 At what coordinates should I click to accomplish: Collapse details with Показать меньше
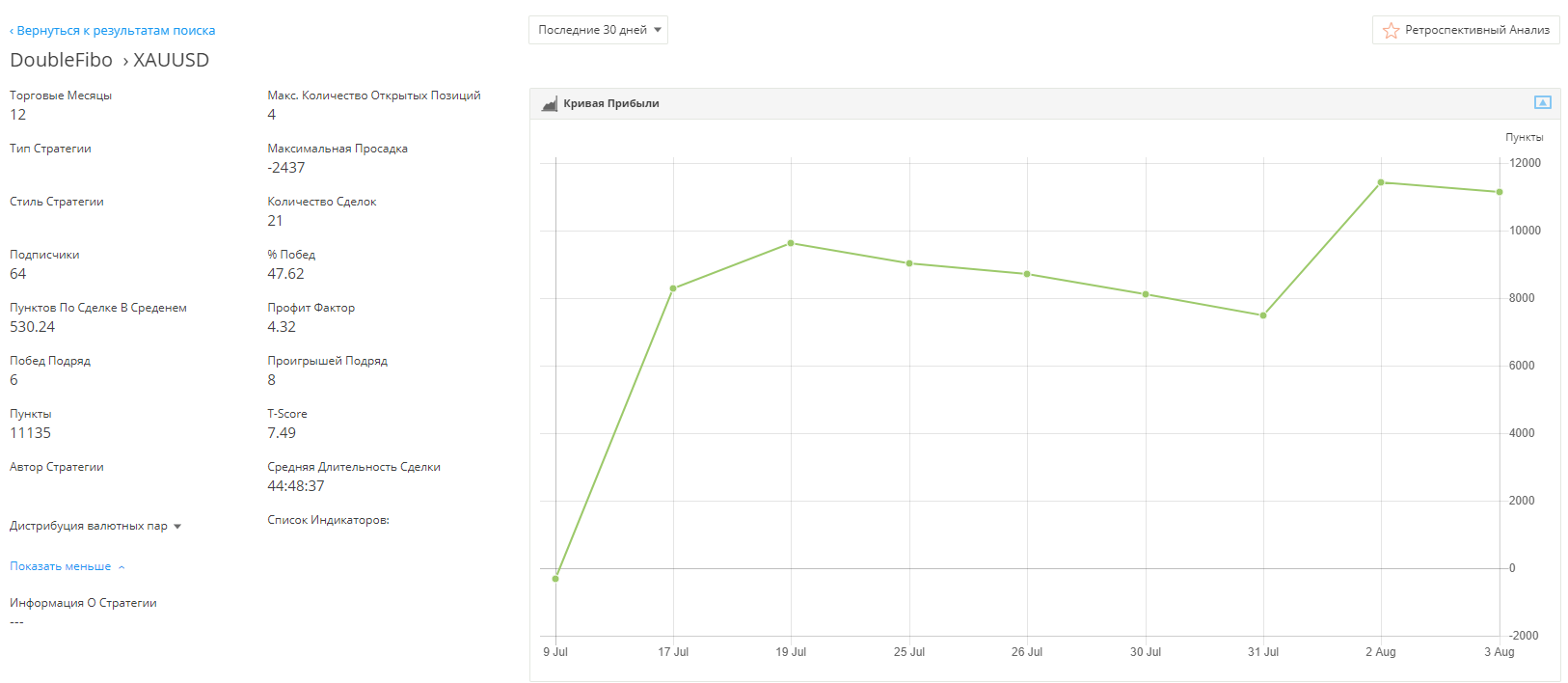click(x=61, y=566)
